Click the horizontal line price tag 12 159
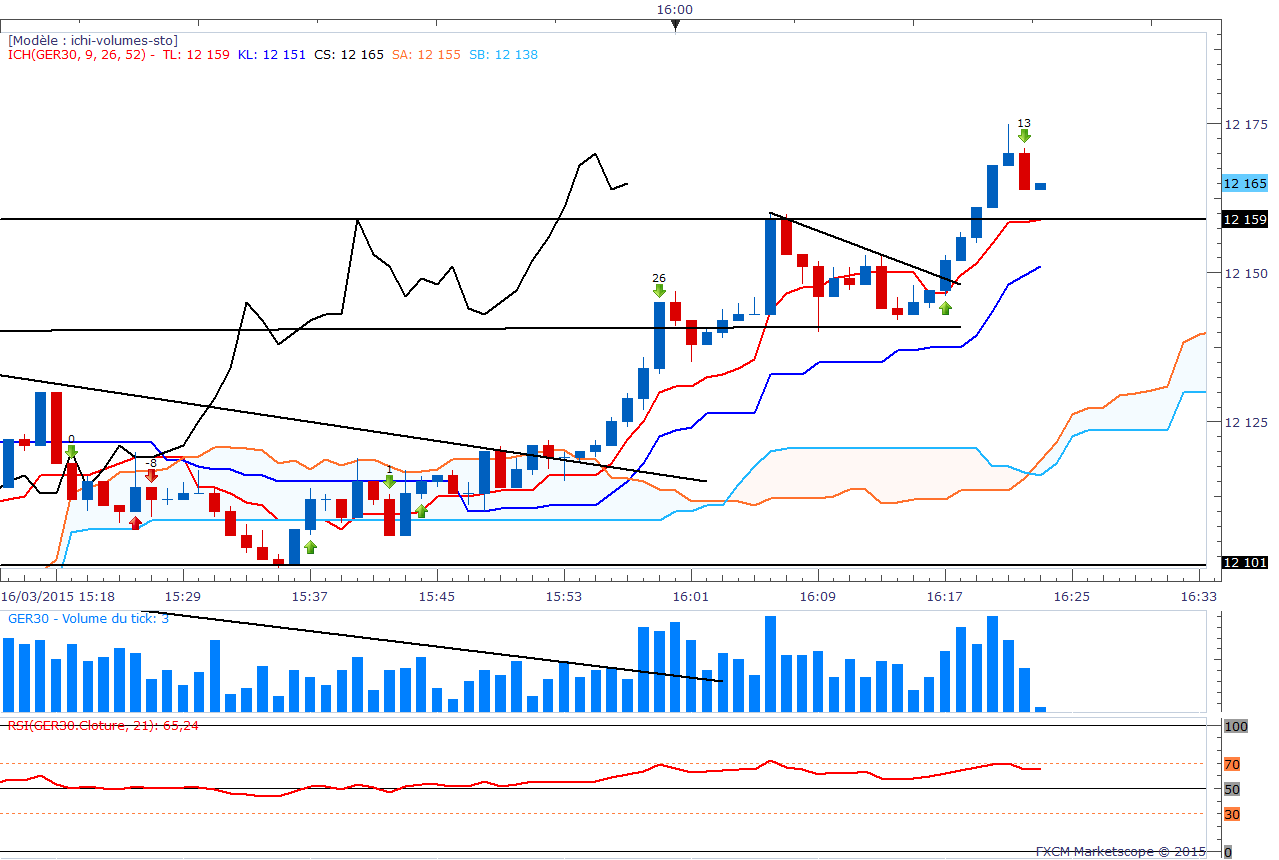Image resolution: width=1279 pixels, height=860 pixels. point(1245,219)
